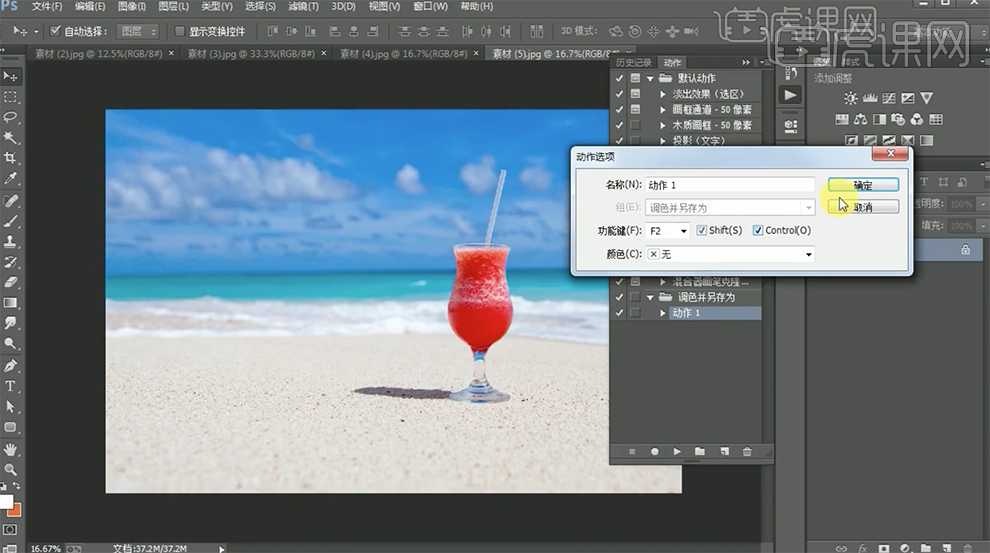
Task: Select the Lasso tool
Action: [x=11, y=117]
